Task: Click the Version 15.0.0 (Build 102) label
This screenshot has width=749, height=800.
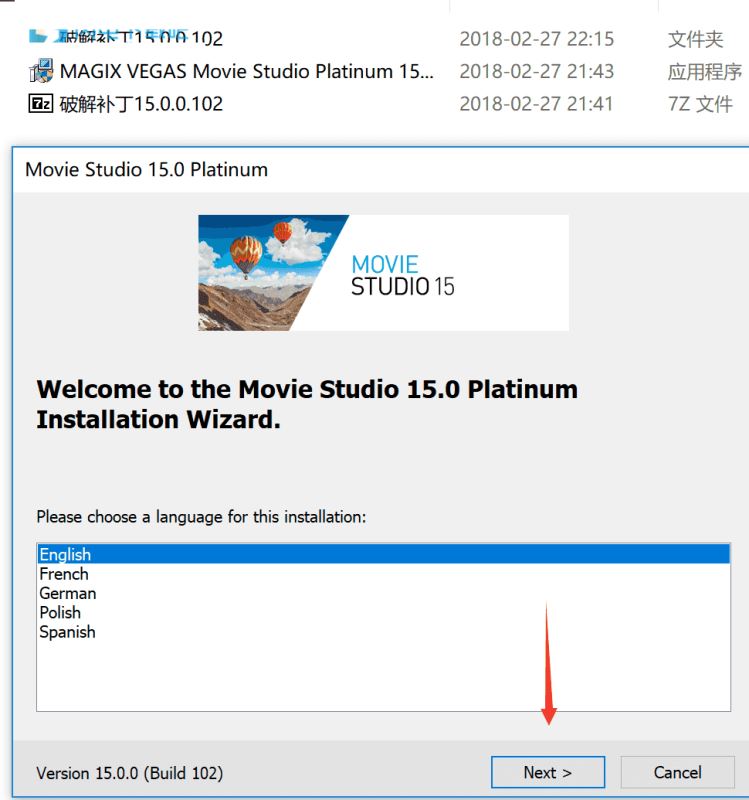Action: (130, 773)
